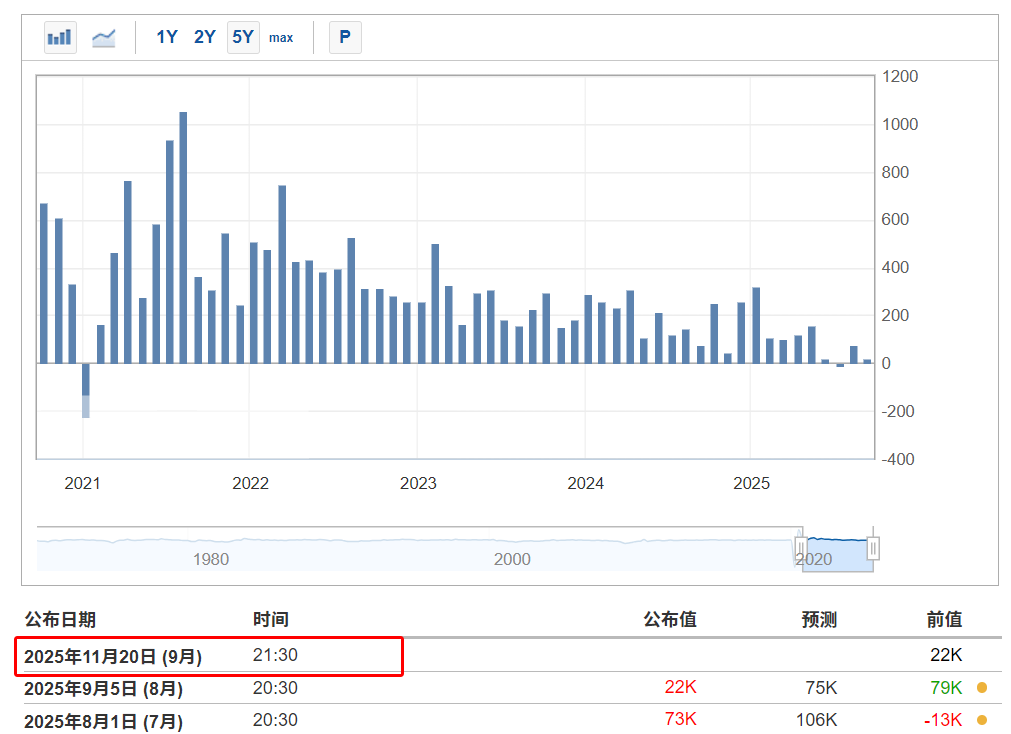Select the 5Y time range

pyautogui.click(x=243, y=38)
